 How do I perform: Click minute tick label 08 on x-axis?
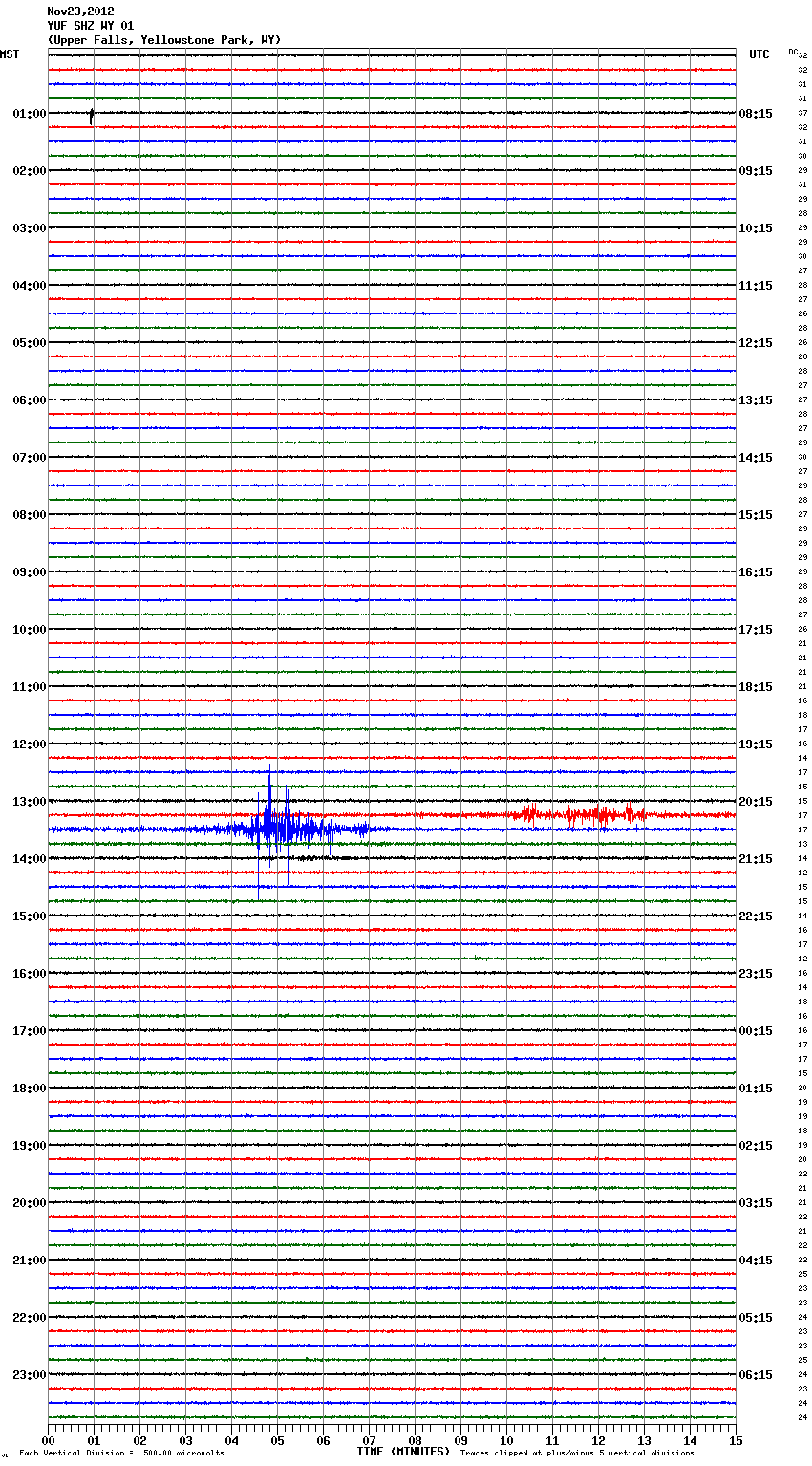click(x=415, y=1440)
